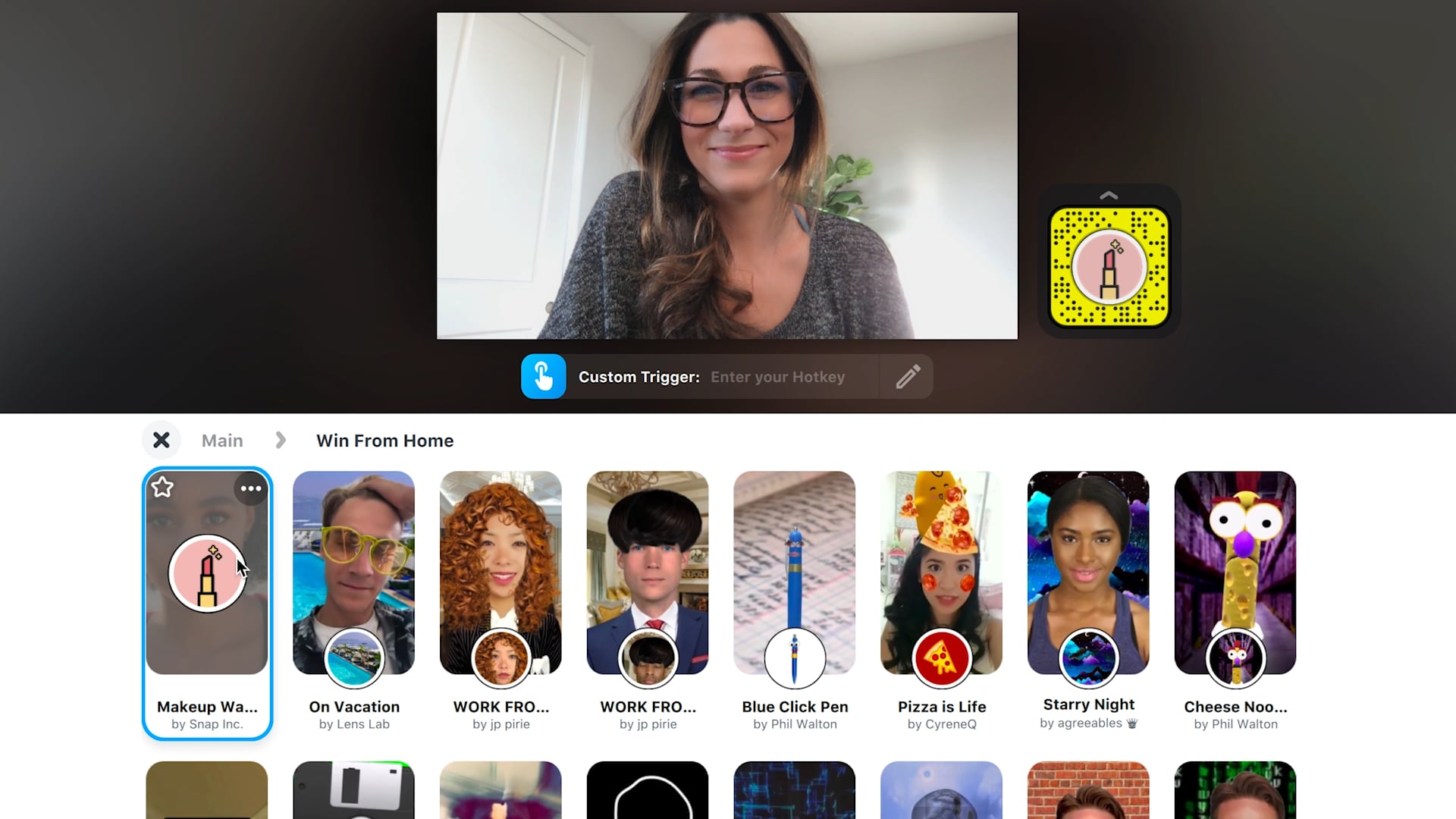Image resolution: width=1456 pixels, height=819 pixels.
Task: Navigate back to Main category
Action: point(222,440)
